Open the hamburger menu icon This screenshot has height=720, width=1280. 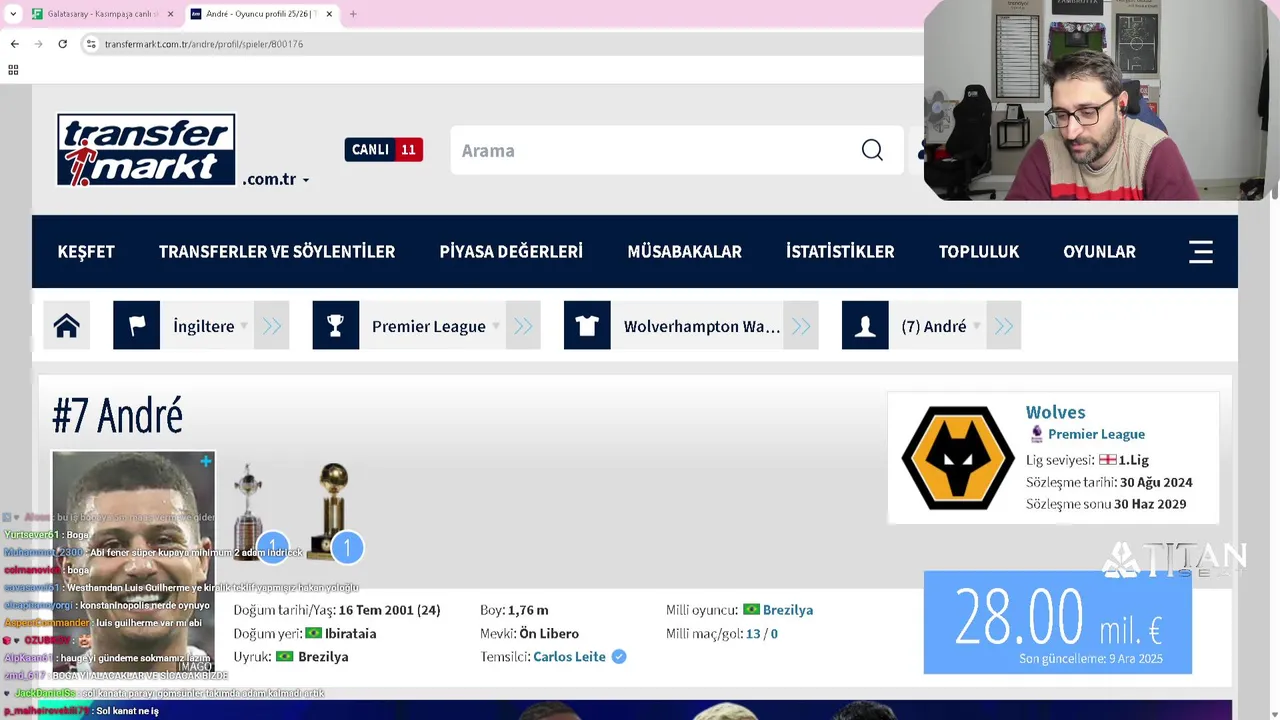click(1201, 252)
